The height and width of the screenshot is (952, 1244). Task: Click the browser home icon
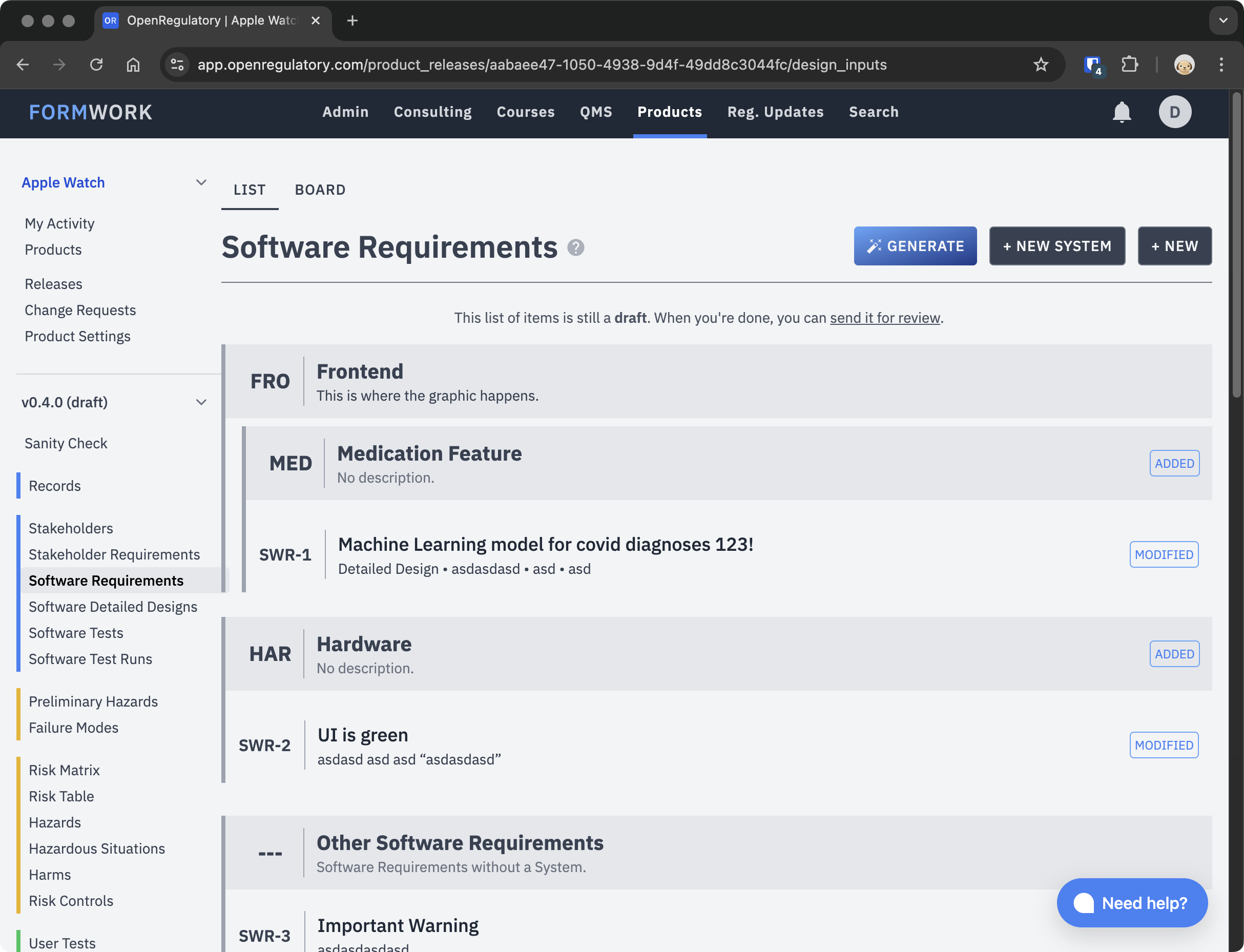click(x=133, y=65)
